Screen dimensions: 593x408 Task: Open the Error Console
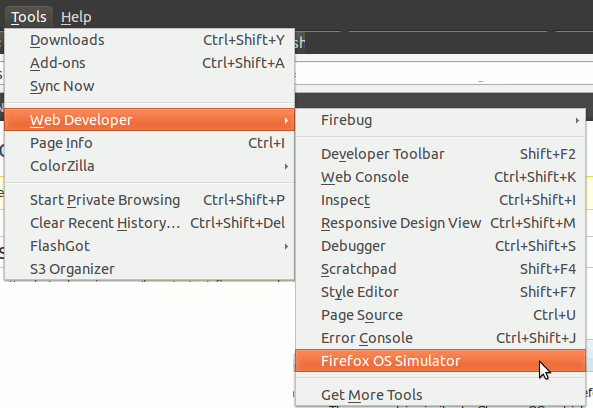coord(441,338)
